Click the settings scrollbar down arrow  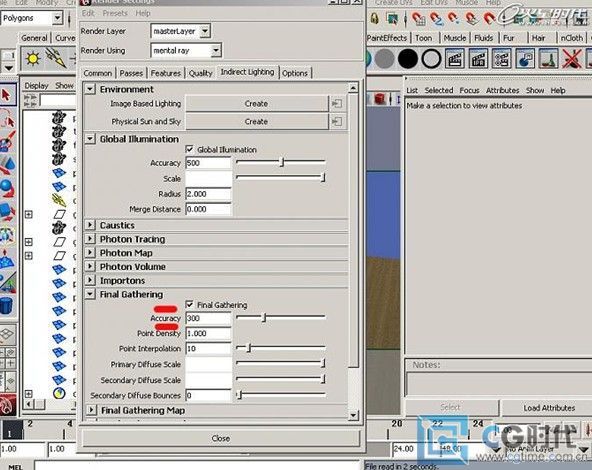353,415
